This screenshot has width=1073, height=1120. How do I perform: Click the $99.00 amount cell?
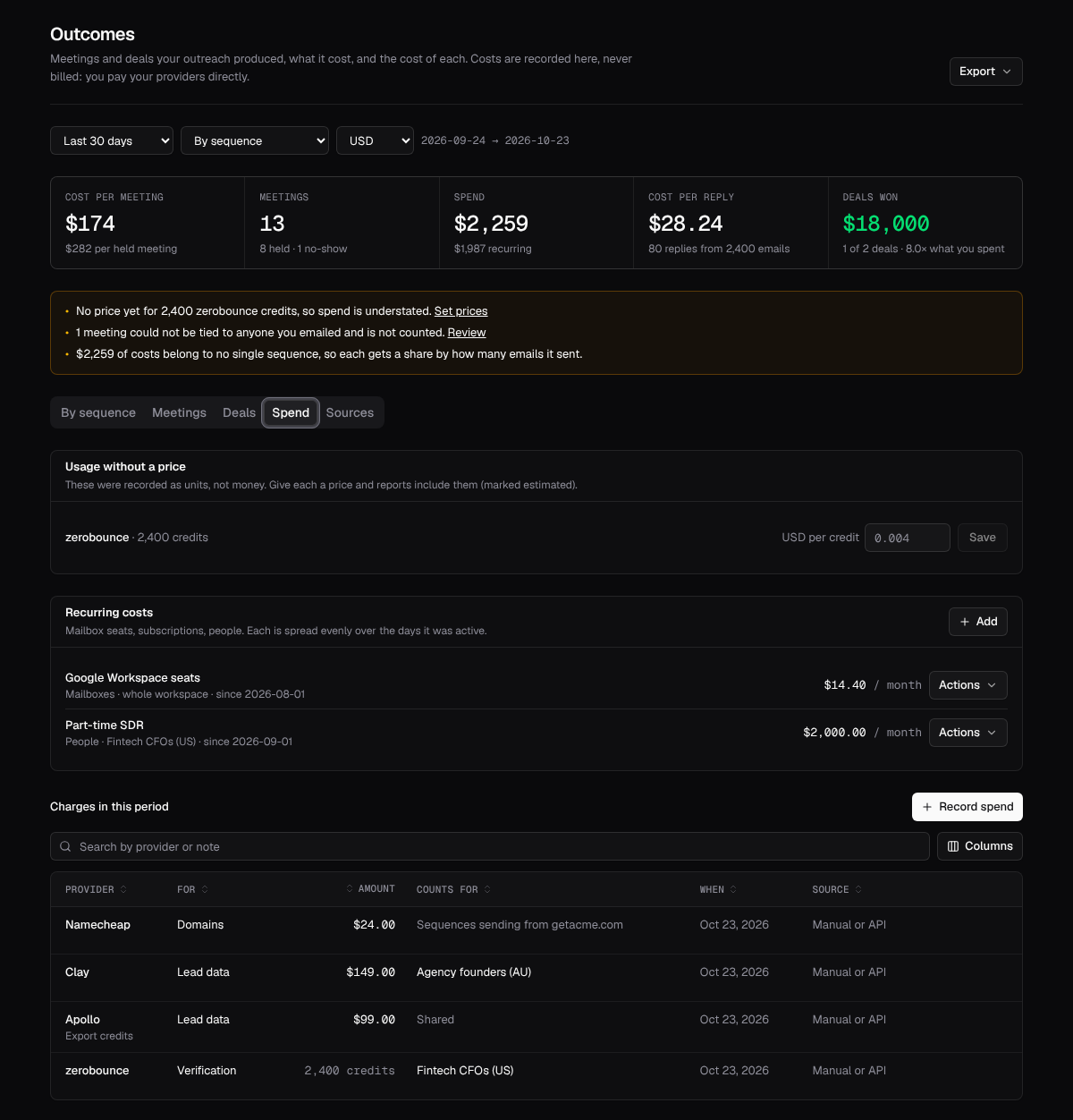[374, 1020]
